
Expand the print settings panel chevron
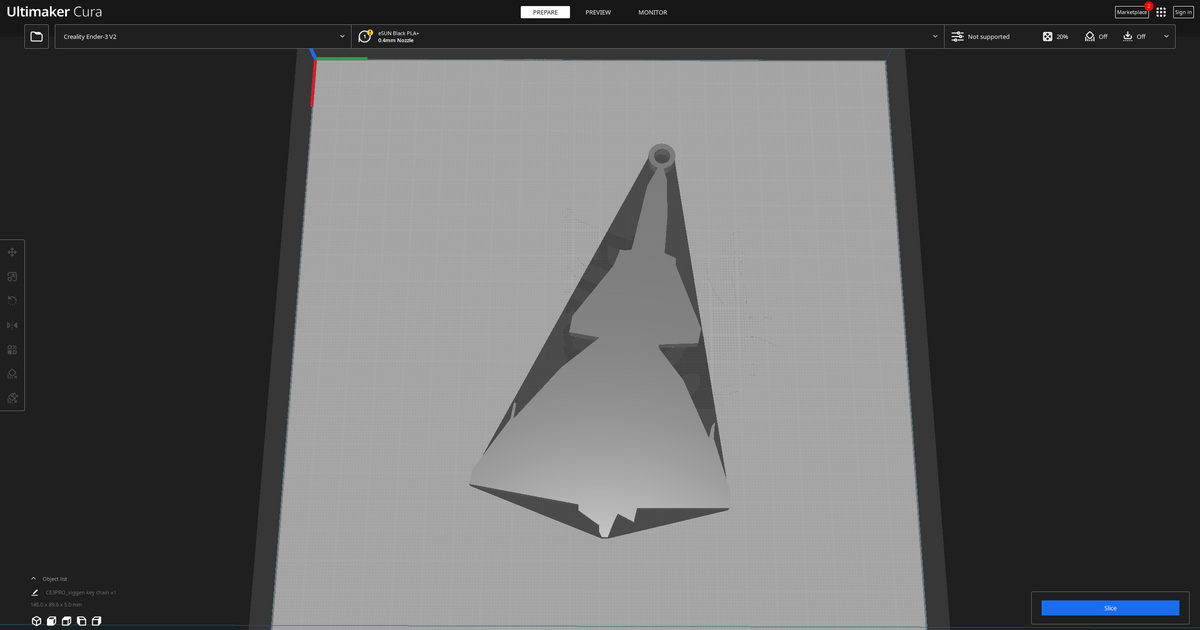coord(1165,36)
